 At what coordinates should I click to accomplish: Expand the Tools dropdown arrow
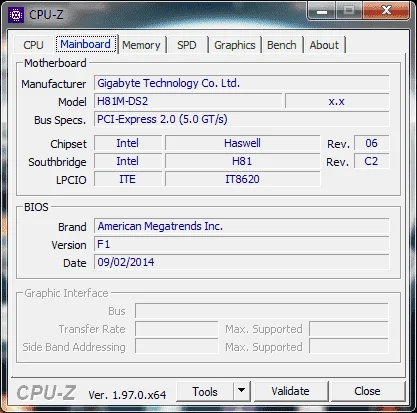(242, 391)
